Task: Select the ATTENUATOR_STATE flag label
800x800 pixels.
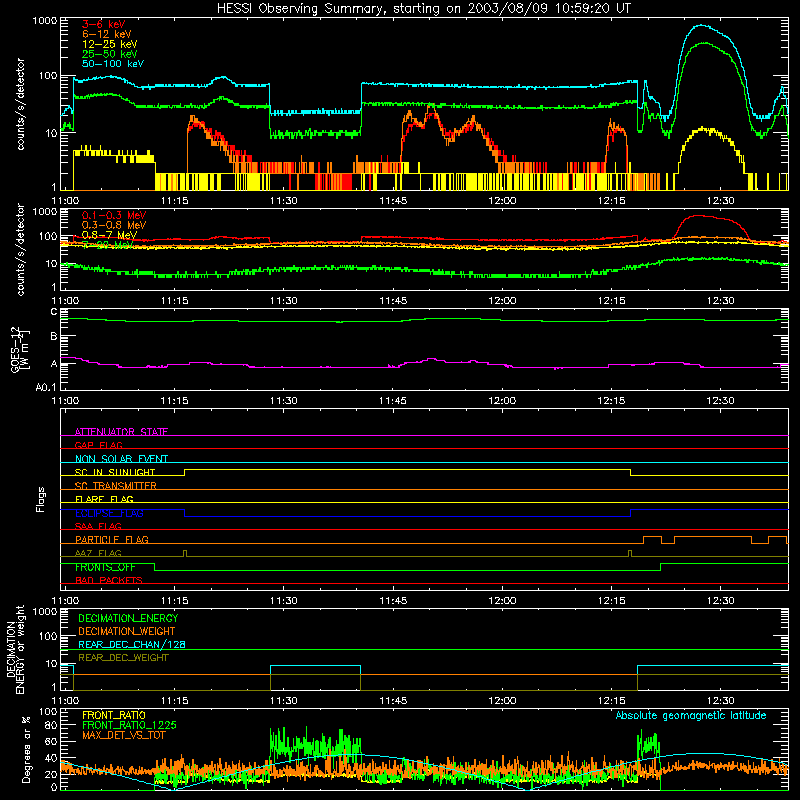Action: [121, 432]
